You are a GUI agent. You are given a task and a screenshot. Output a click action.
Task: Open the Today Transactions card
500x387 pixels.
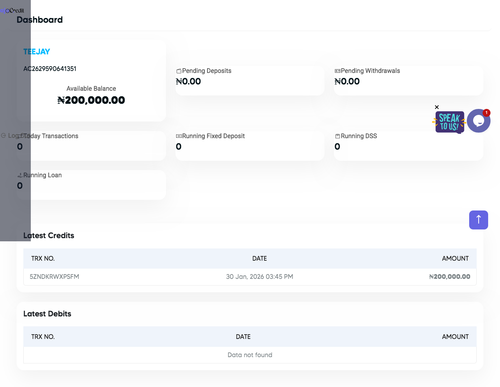pos(91,146)
